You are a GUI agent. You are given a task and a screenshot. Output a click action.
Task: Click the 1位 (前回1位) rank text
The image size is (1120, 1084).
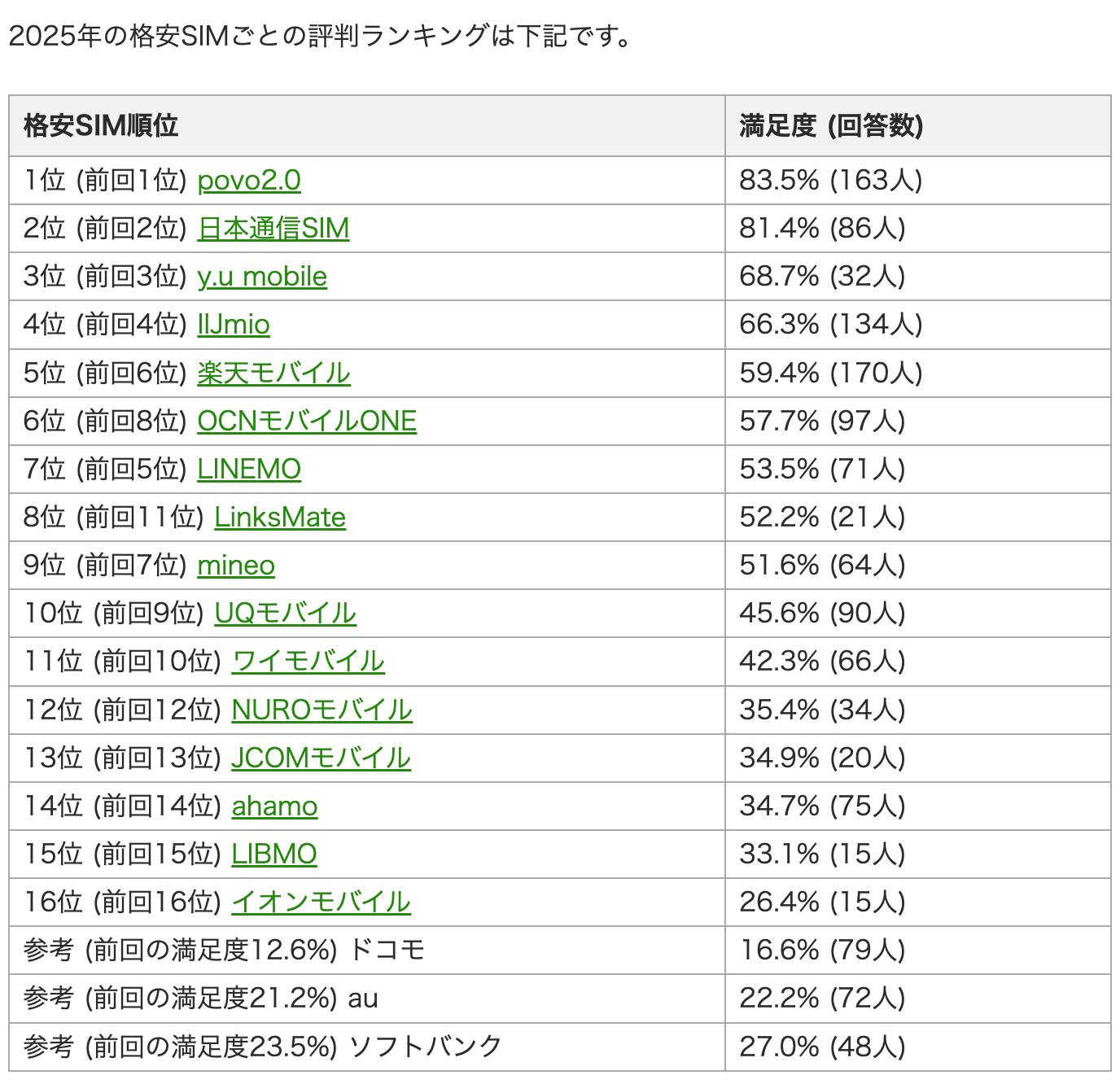(106, 180)
